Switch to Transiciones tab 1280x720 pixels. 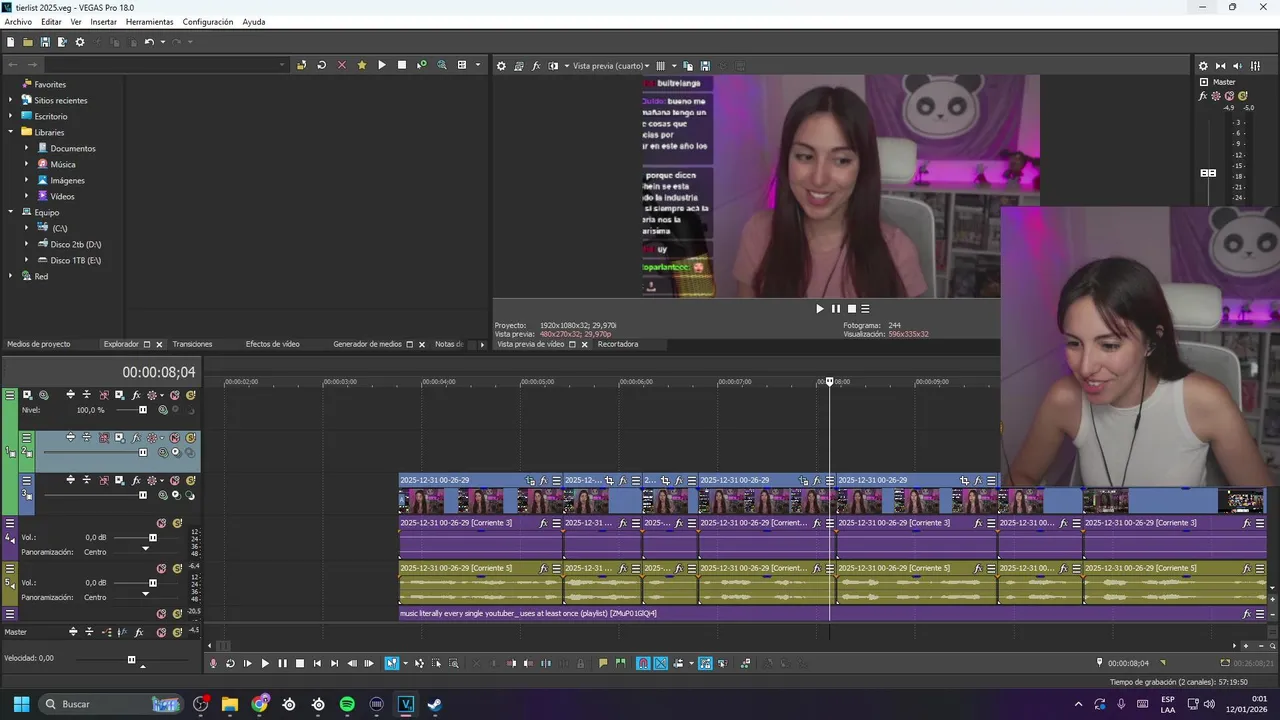[192, 344]
